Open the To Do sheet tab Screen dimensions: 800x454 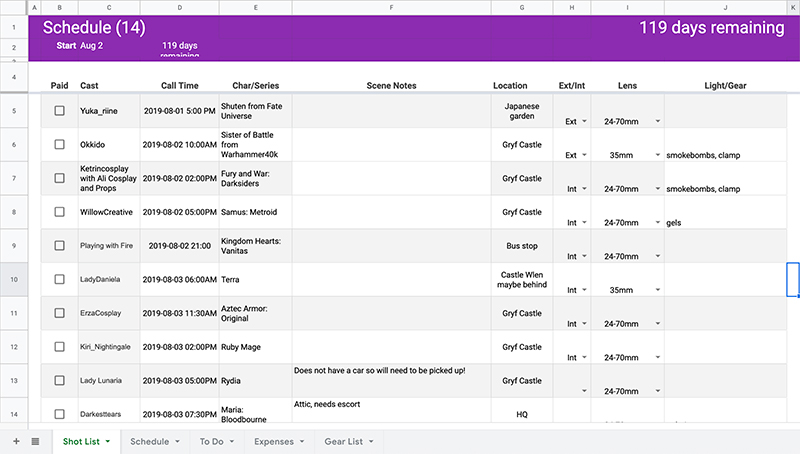point(211,441)
